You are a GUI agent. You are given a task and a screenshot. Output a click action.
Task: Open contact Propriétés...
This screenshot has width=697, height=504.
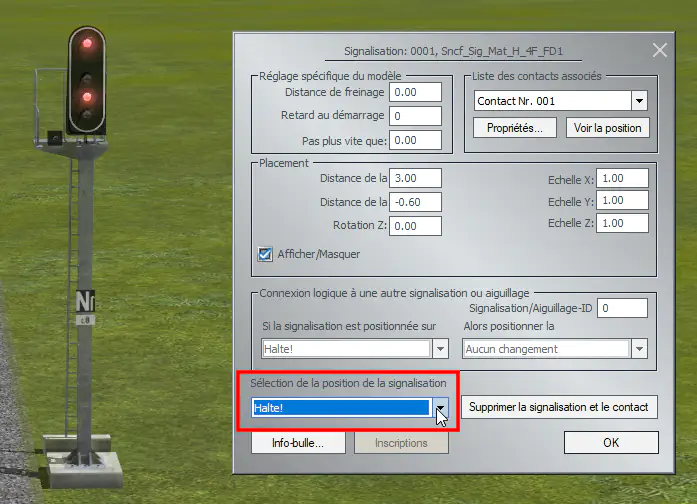pyautogui.click(x=515, y=128)
